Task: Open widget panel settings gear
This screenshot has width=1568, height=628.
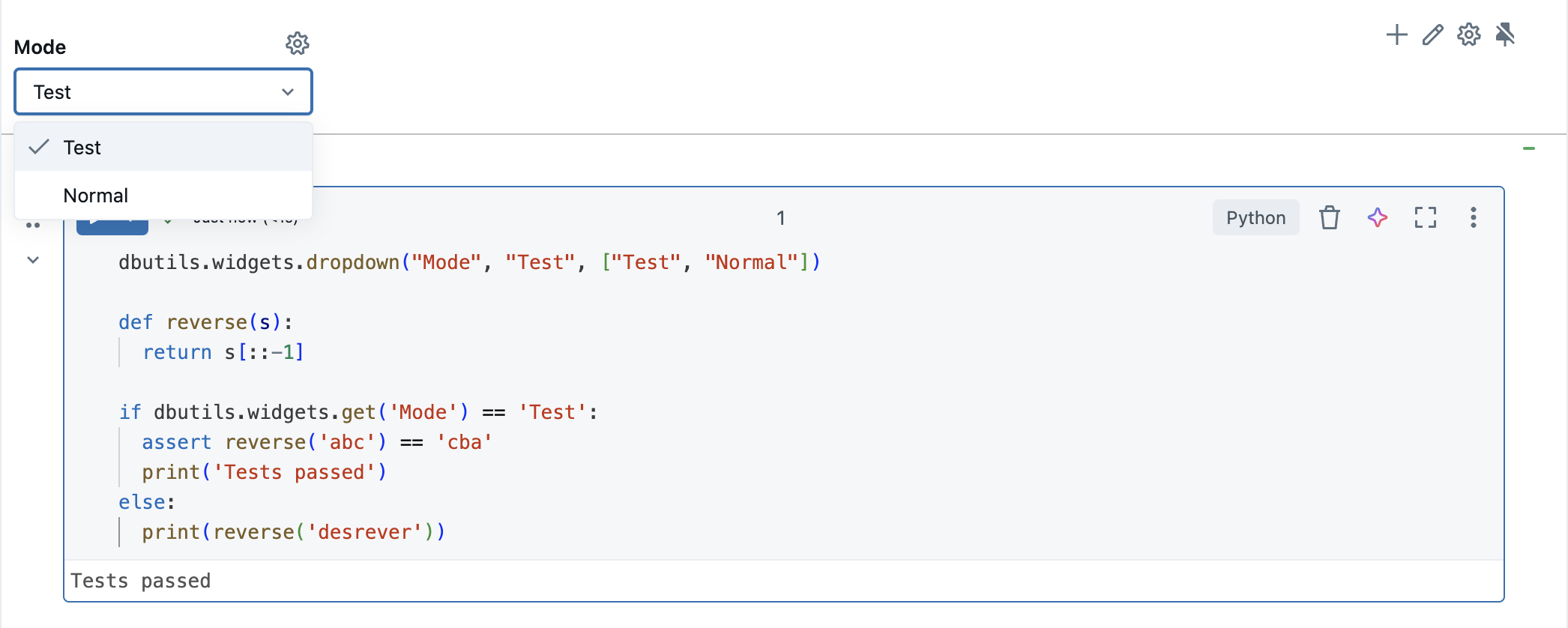Action: coord(1468,34)
